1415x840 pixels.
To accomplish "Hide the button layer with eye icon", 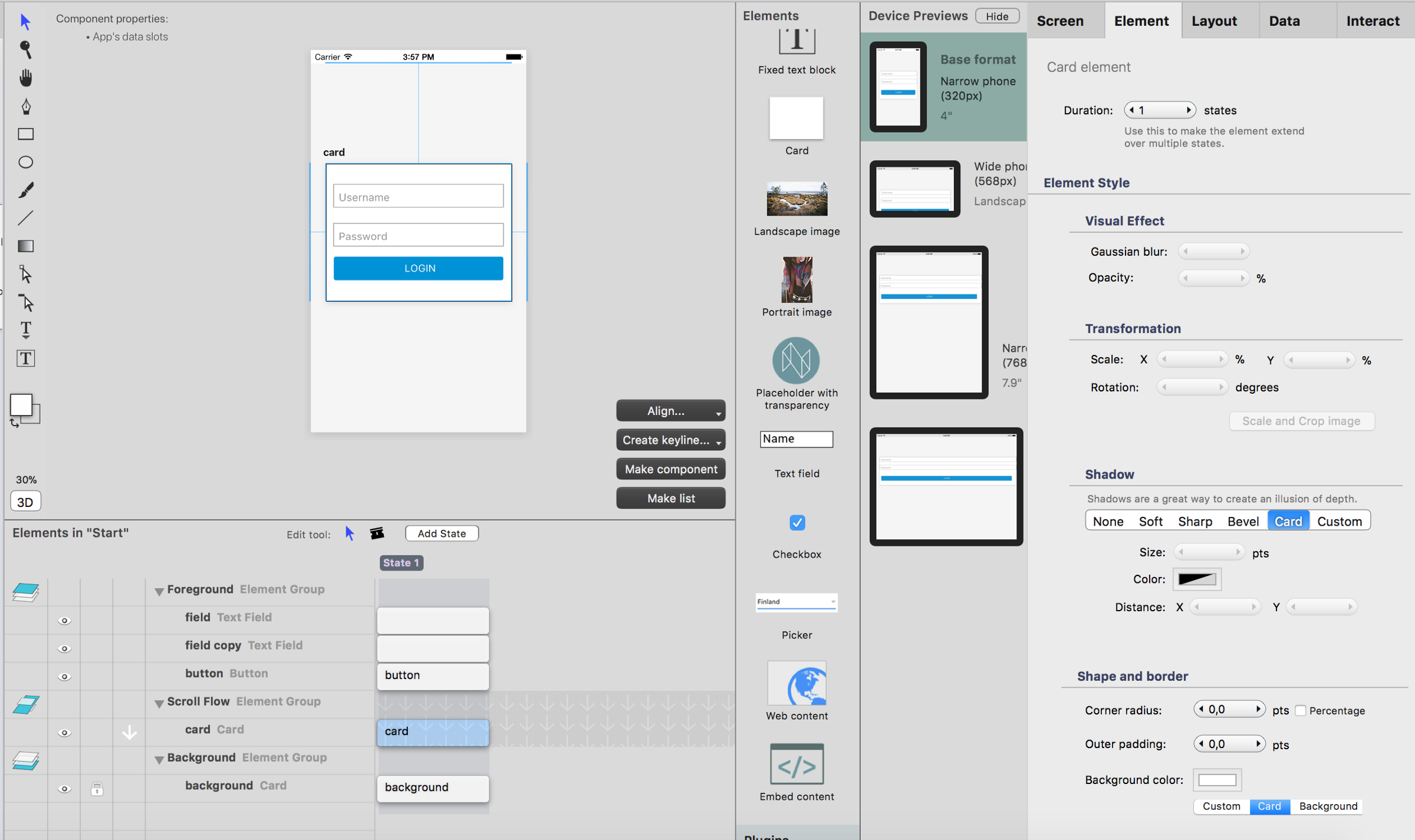I will [x=64, y=677].
